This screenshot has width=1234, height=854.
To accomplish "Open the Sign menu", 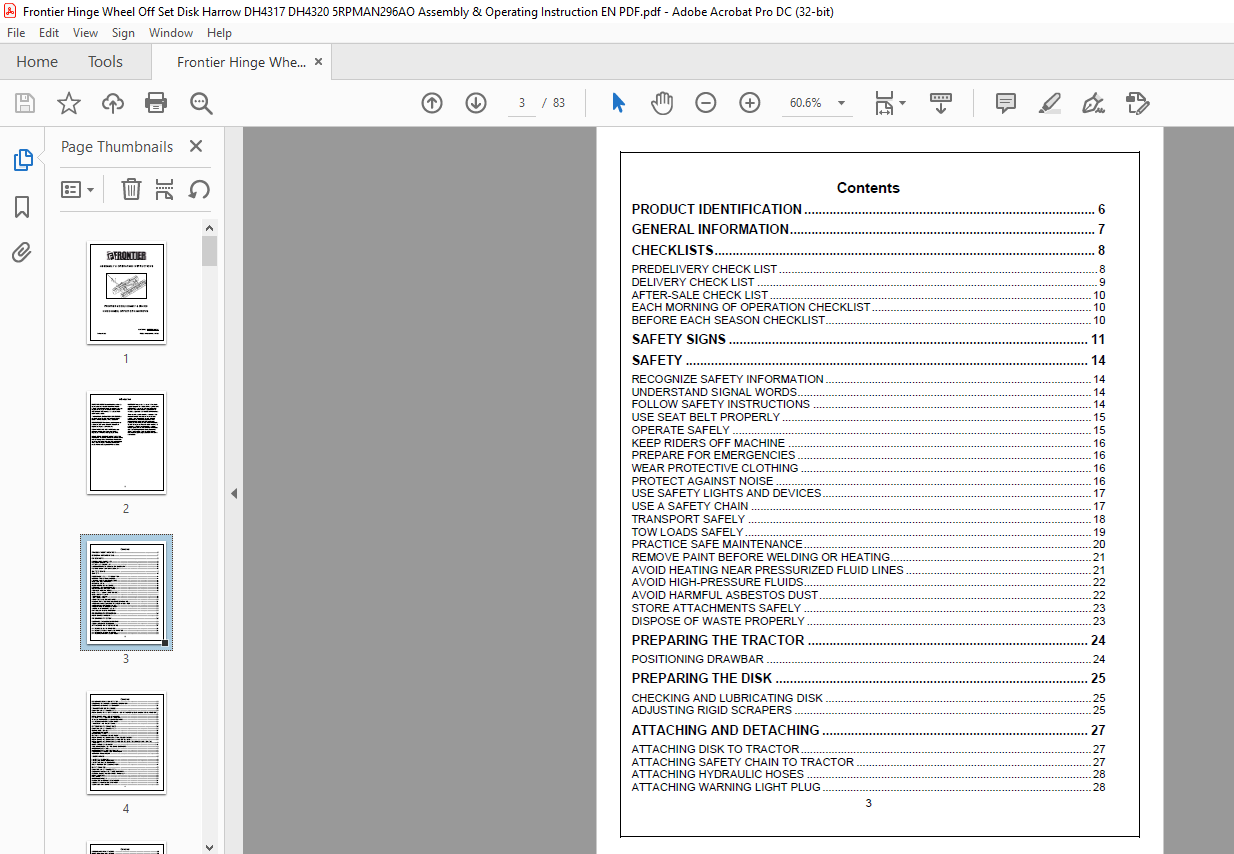I will [123, 33].
